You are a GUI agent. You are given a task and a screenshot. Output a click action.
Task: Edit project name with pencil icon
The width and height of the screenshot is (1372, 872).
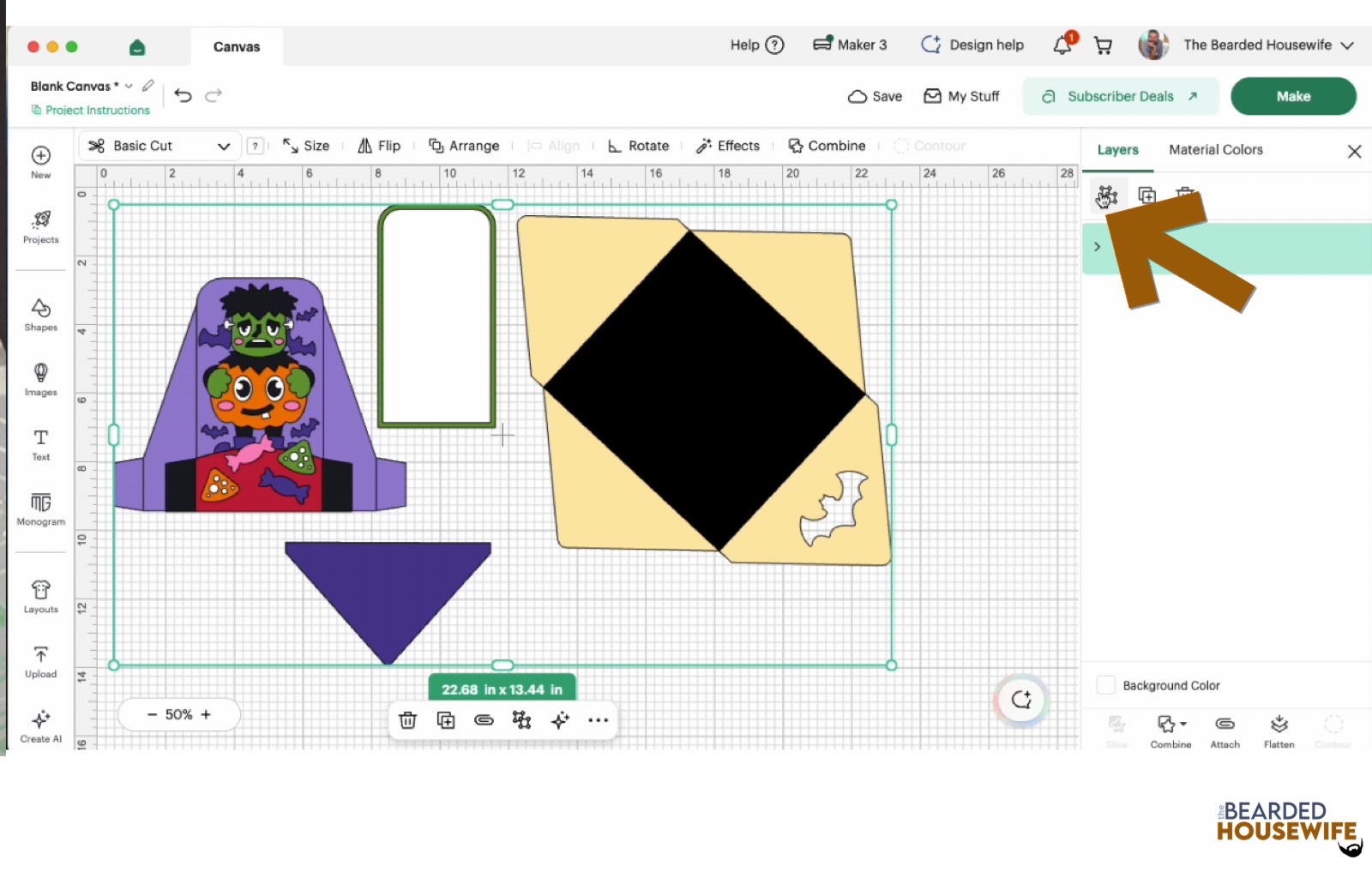(x=148, y=86)
